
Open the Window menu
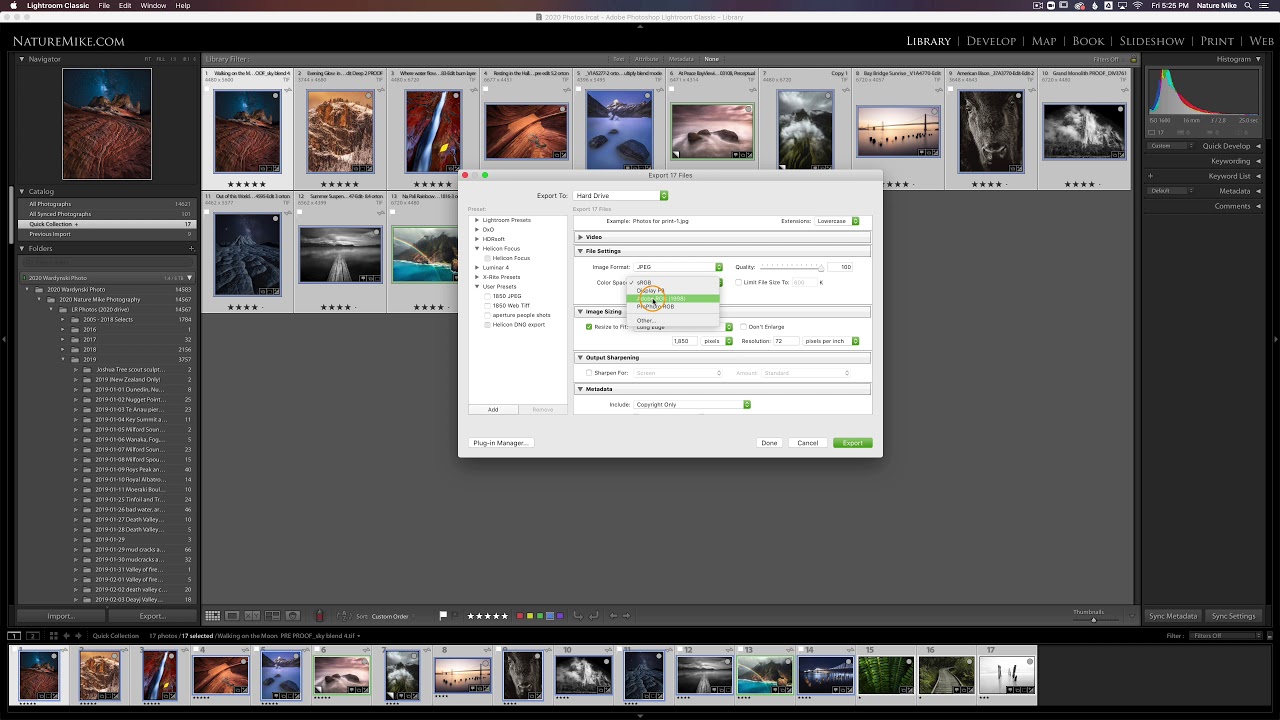153,6
